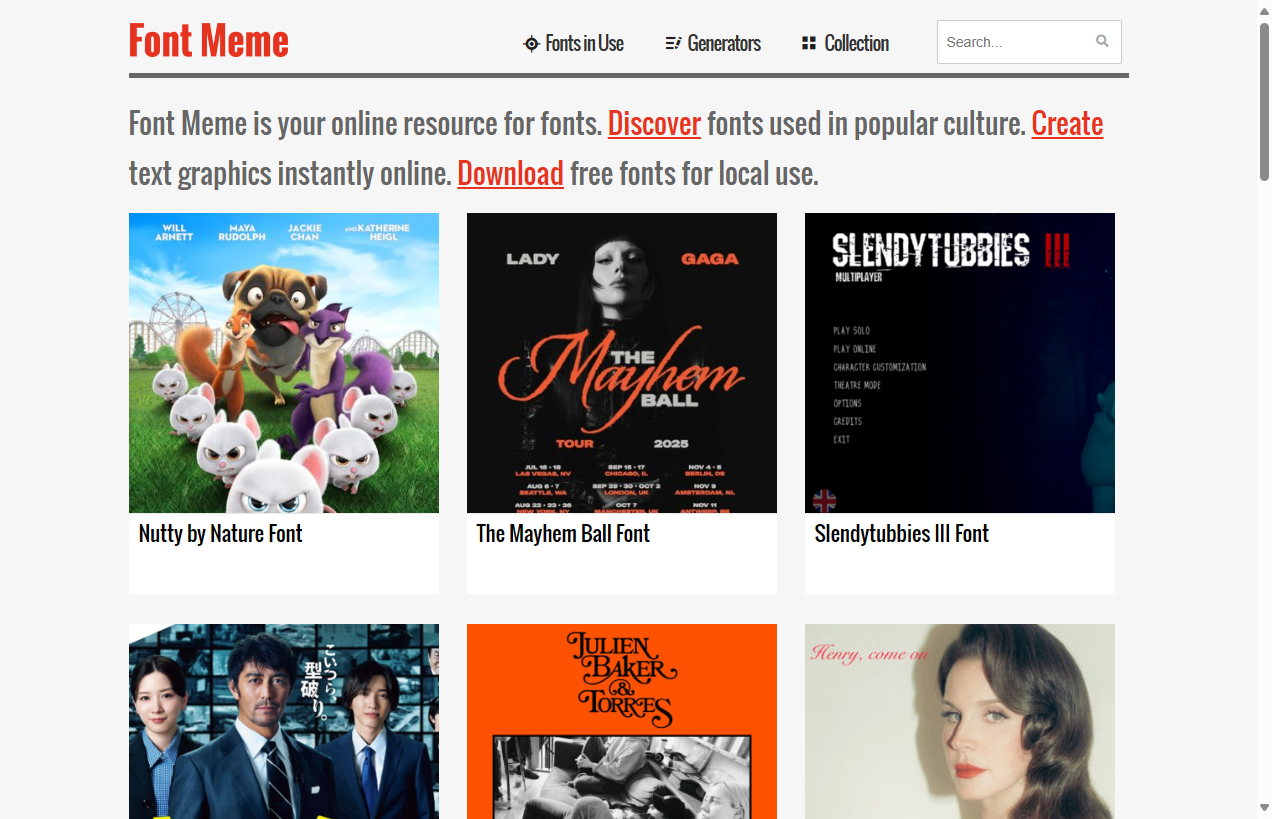Follow the Download link
Screen dimensions: 1272x819
pyautogui.click(x=510, y=174)
